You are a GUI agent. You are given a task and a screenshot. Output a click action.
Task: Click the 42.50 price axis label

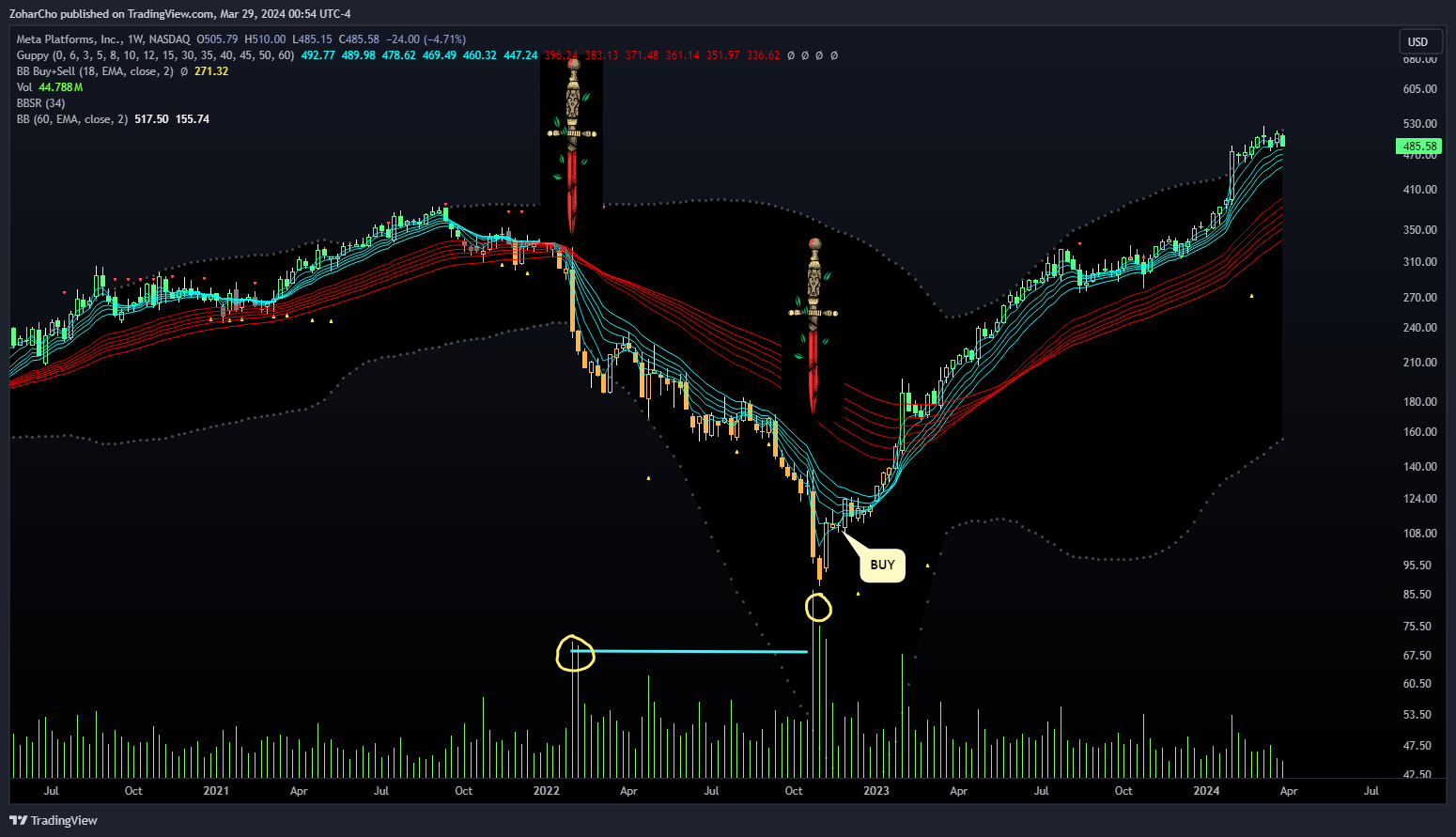tap(1417, 775)
